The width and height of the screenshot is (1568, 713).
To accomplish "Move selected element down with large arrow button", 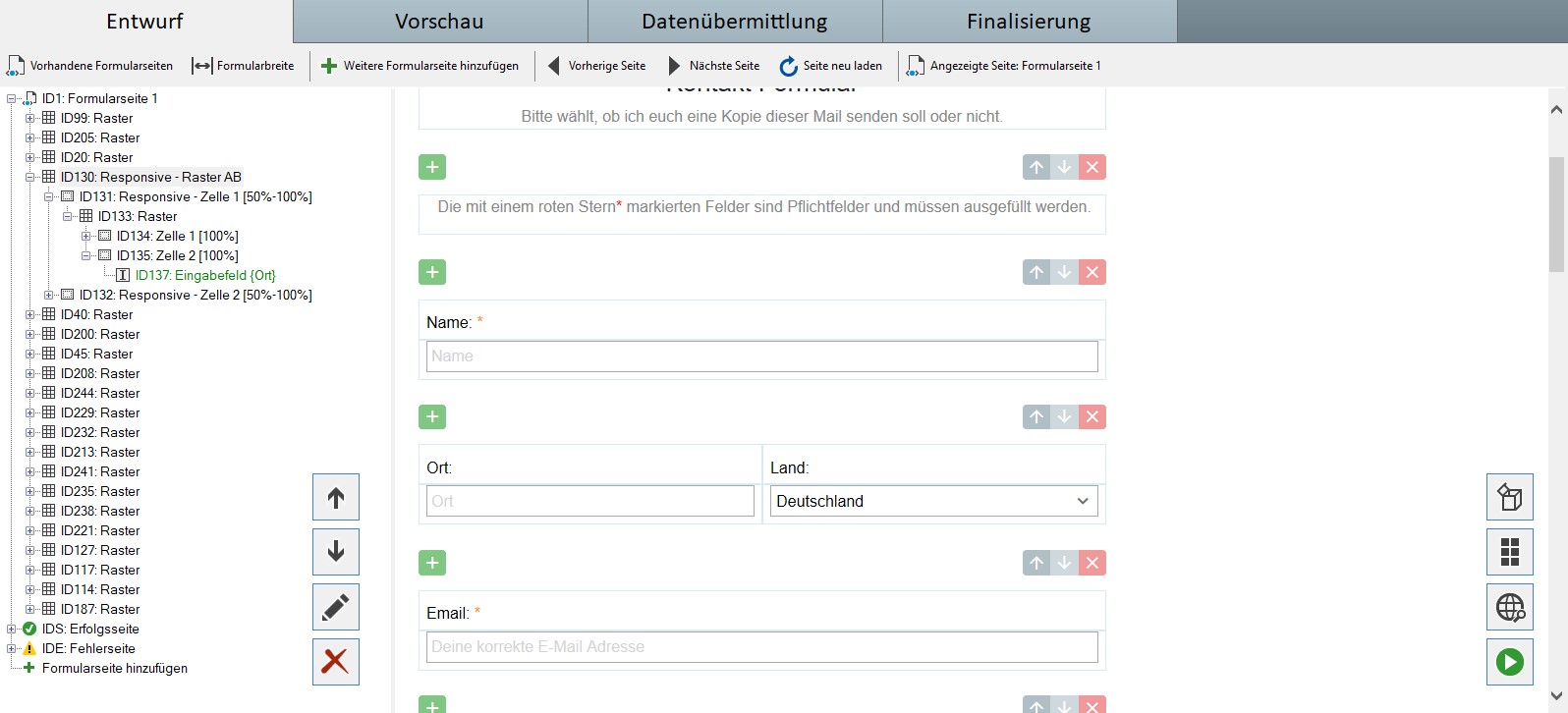I will coord(335,552).
